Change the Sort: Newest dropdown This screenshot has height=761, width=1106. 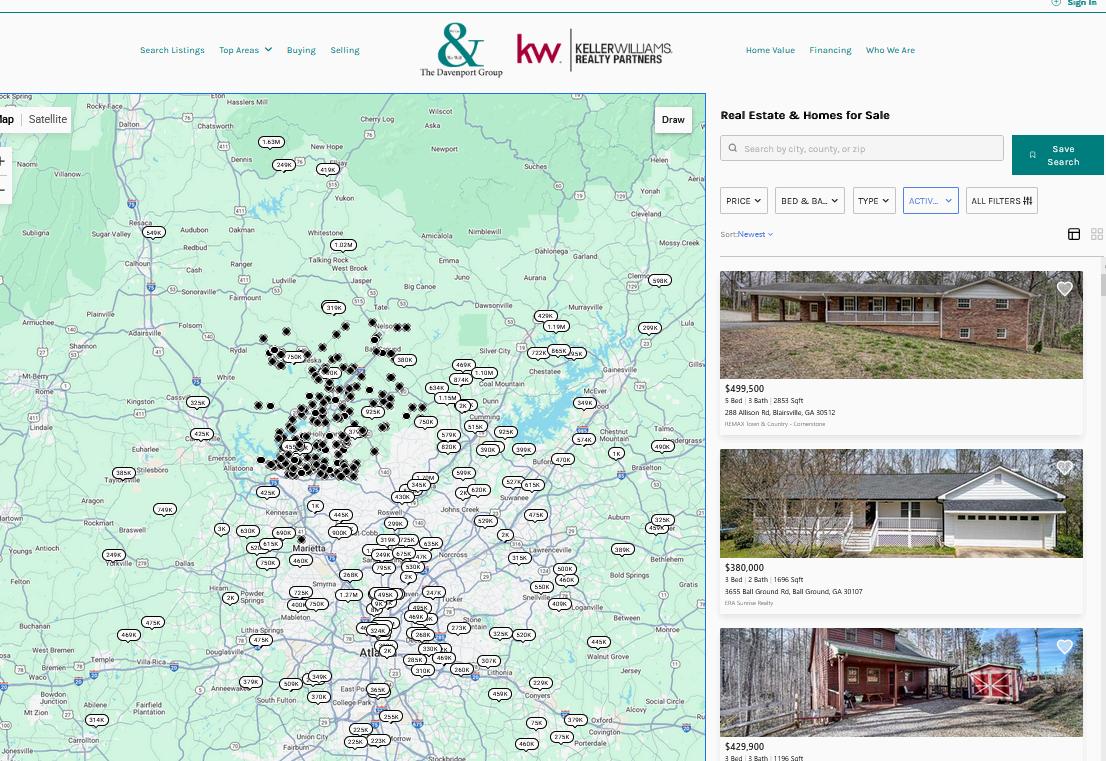pos(755,234)
